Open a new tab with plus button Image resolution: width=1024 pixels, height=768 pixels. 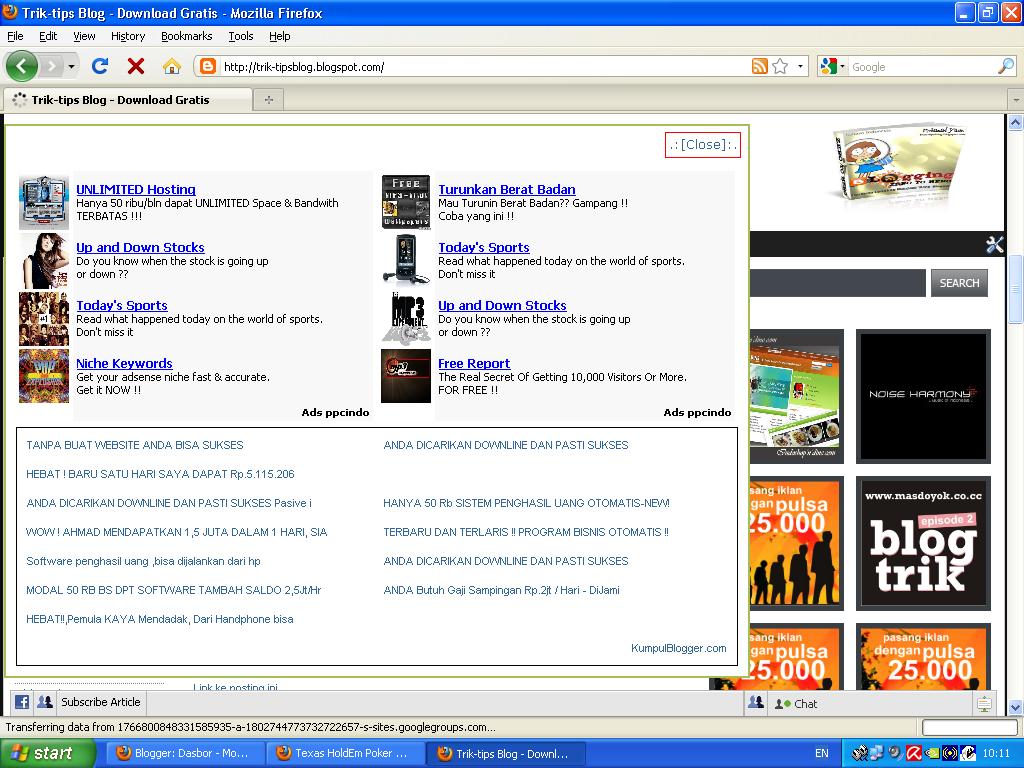[268, 100]
